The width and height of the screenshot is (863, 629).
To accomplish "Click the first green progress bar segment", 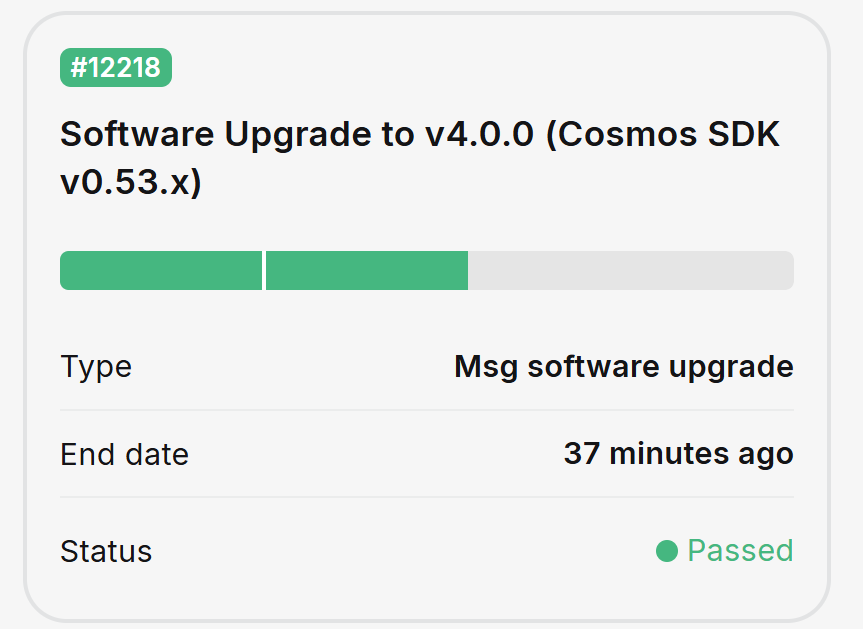I will [x=161, y=271].
